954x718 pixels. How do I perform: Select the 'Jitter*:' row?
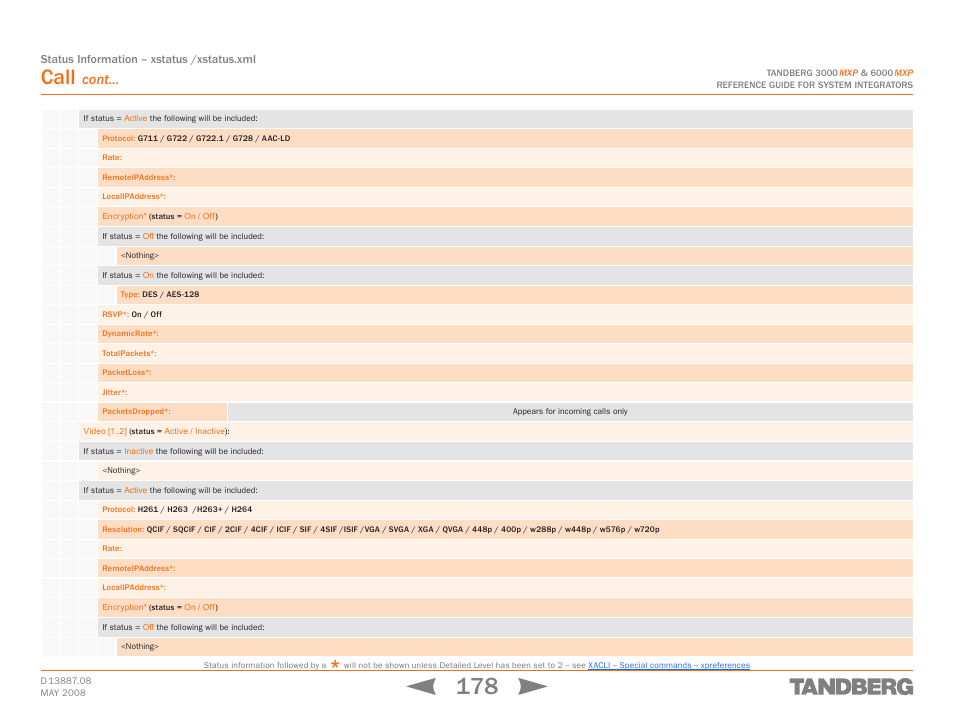(505, 392)
